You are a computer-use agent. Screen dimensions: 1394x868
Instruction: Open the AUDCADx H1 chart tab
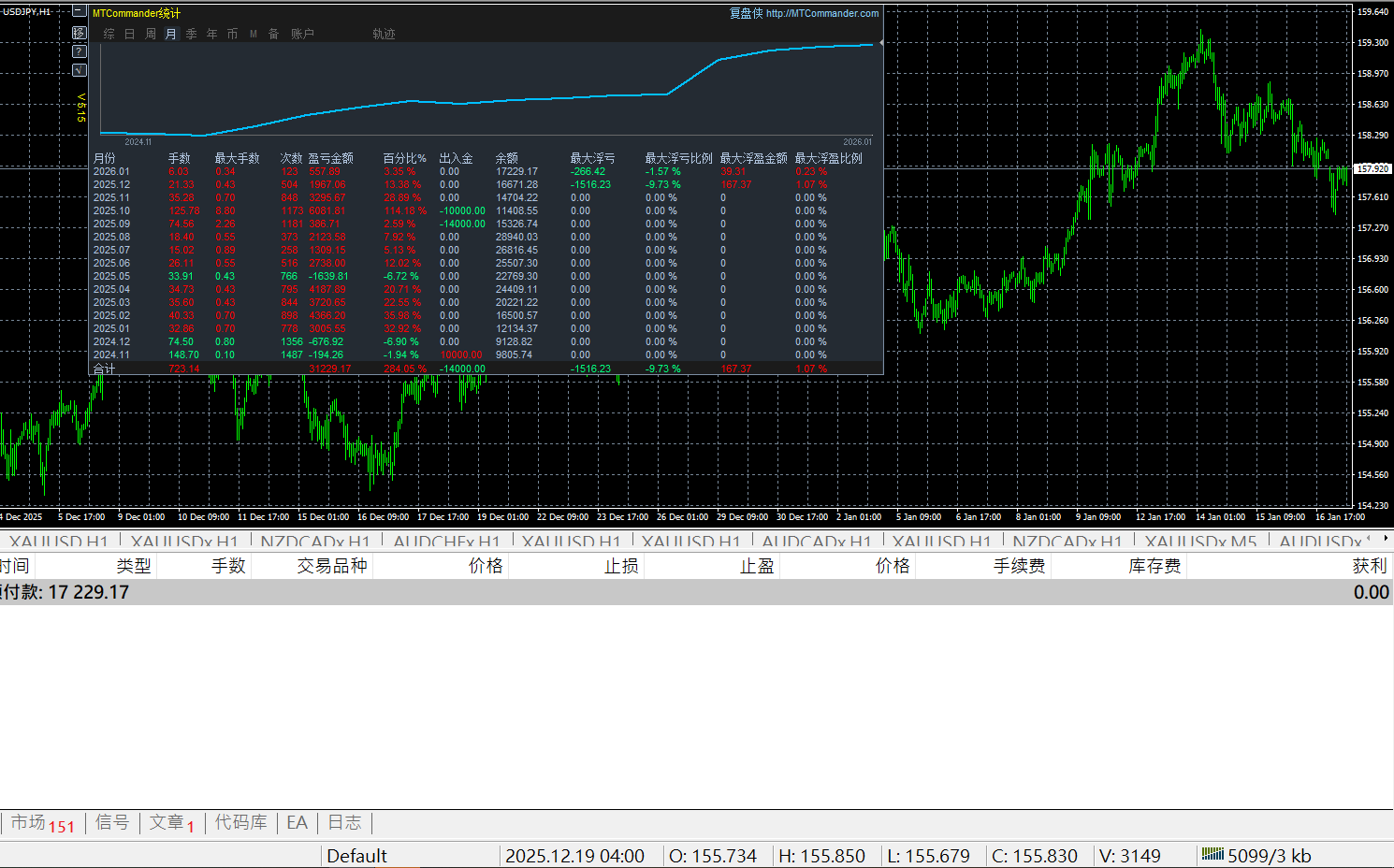817,542
